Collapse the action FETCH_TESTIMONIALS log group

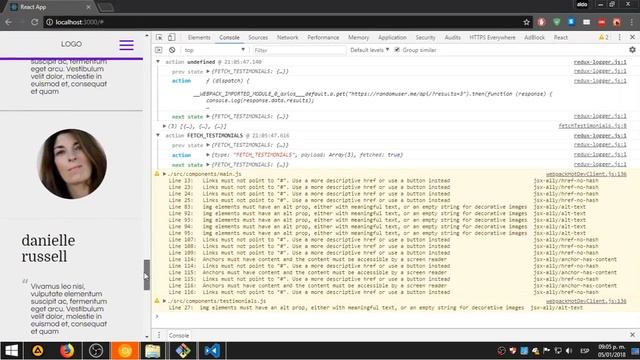click(x=158, y=135)
